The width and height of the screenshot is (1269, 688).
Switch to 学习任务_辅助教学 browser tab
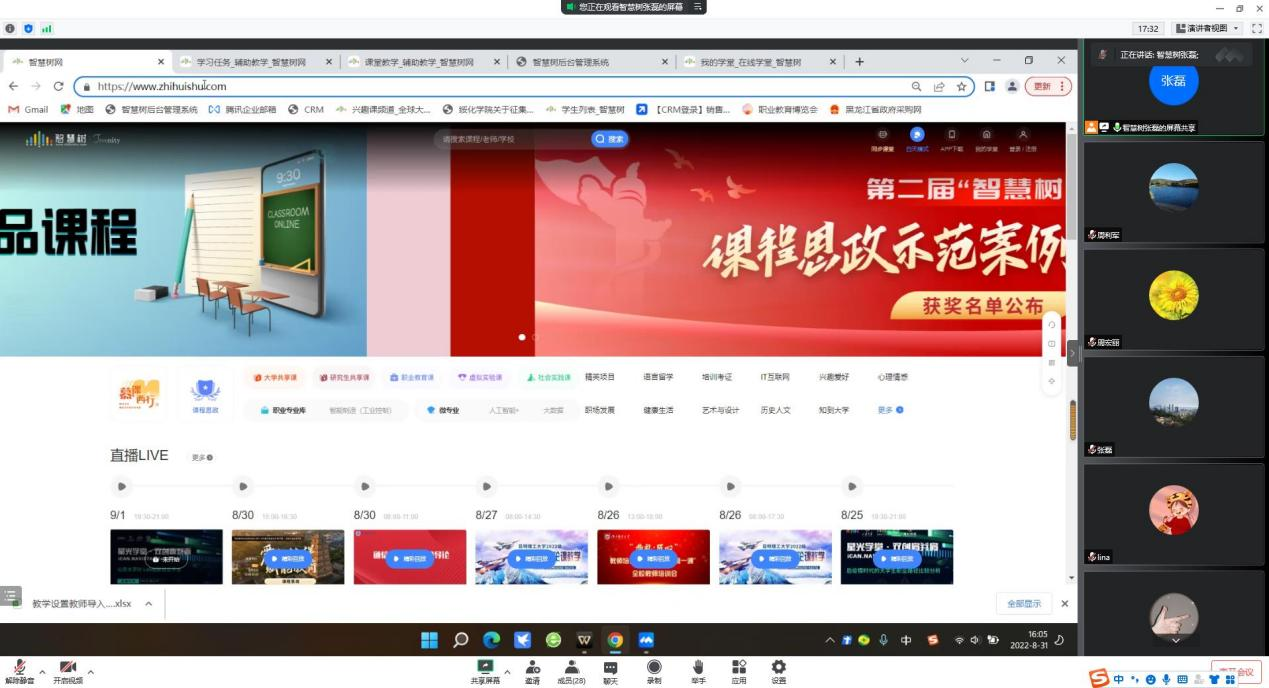click(255, 62)
